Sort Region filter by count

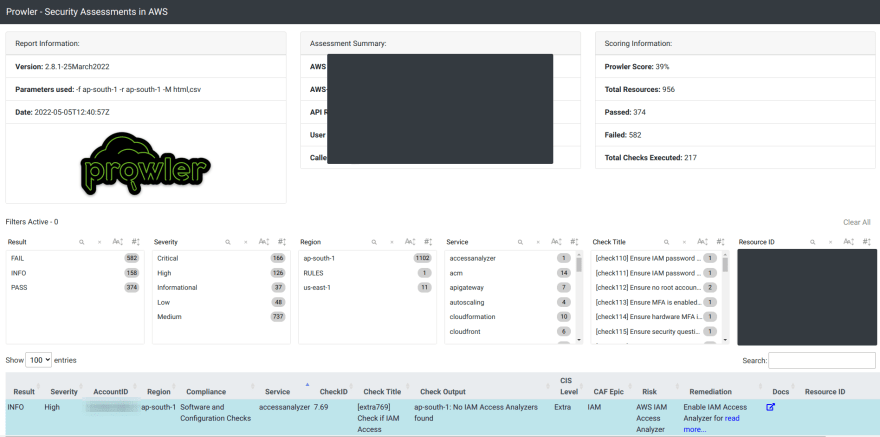pyautogui.click(x=428, y=242)
